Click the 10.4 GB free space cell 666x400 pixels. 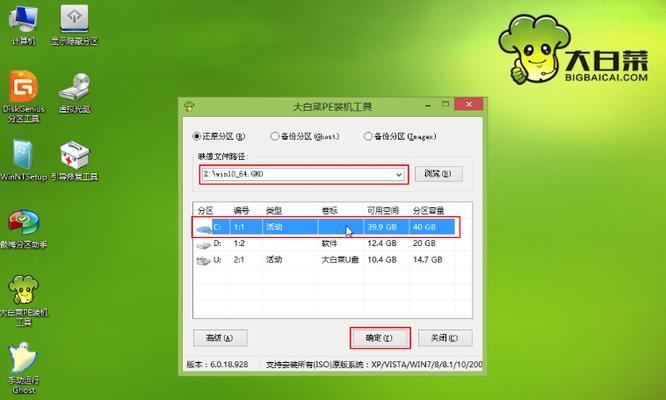coord(382,259)
